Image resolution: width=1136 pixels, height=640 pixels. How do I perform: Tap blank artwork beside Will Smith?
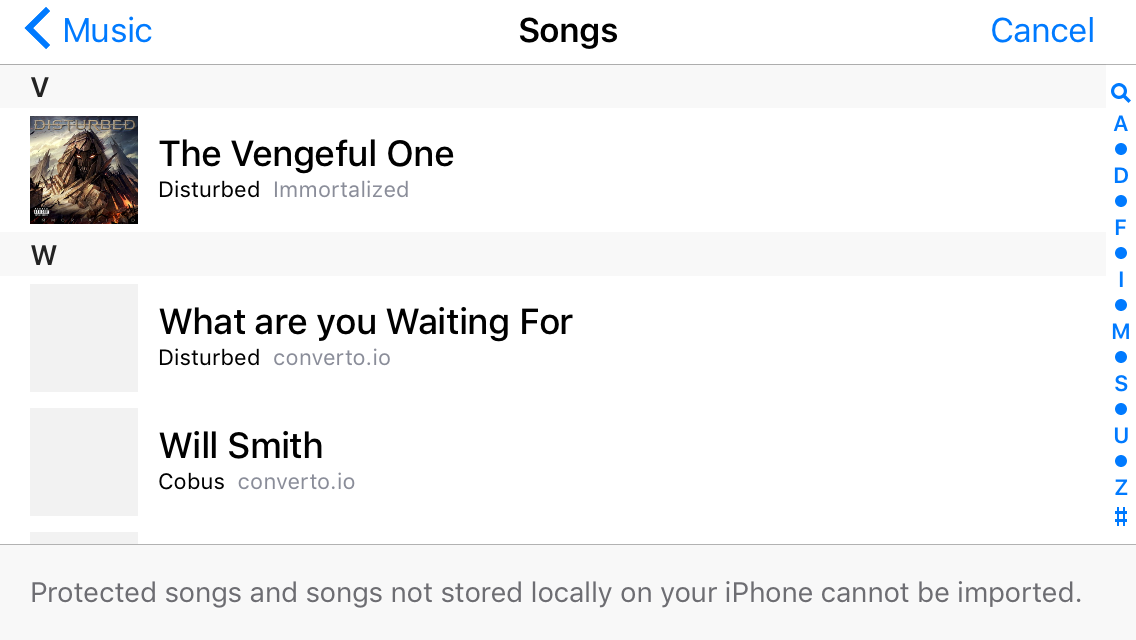point(84,462)
